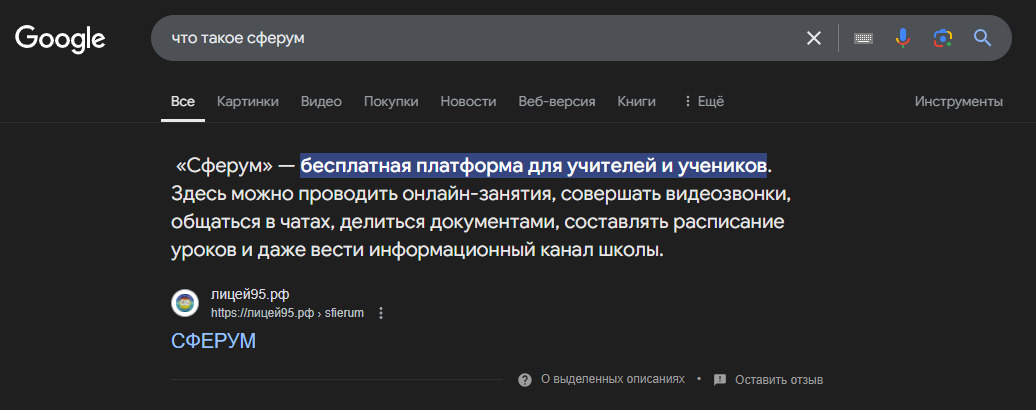Focus the search field containing что такое сферум
The height and width of the screenshot is (410, 1036).
(x=470, y=38)
